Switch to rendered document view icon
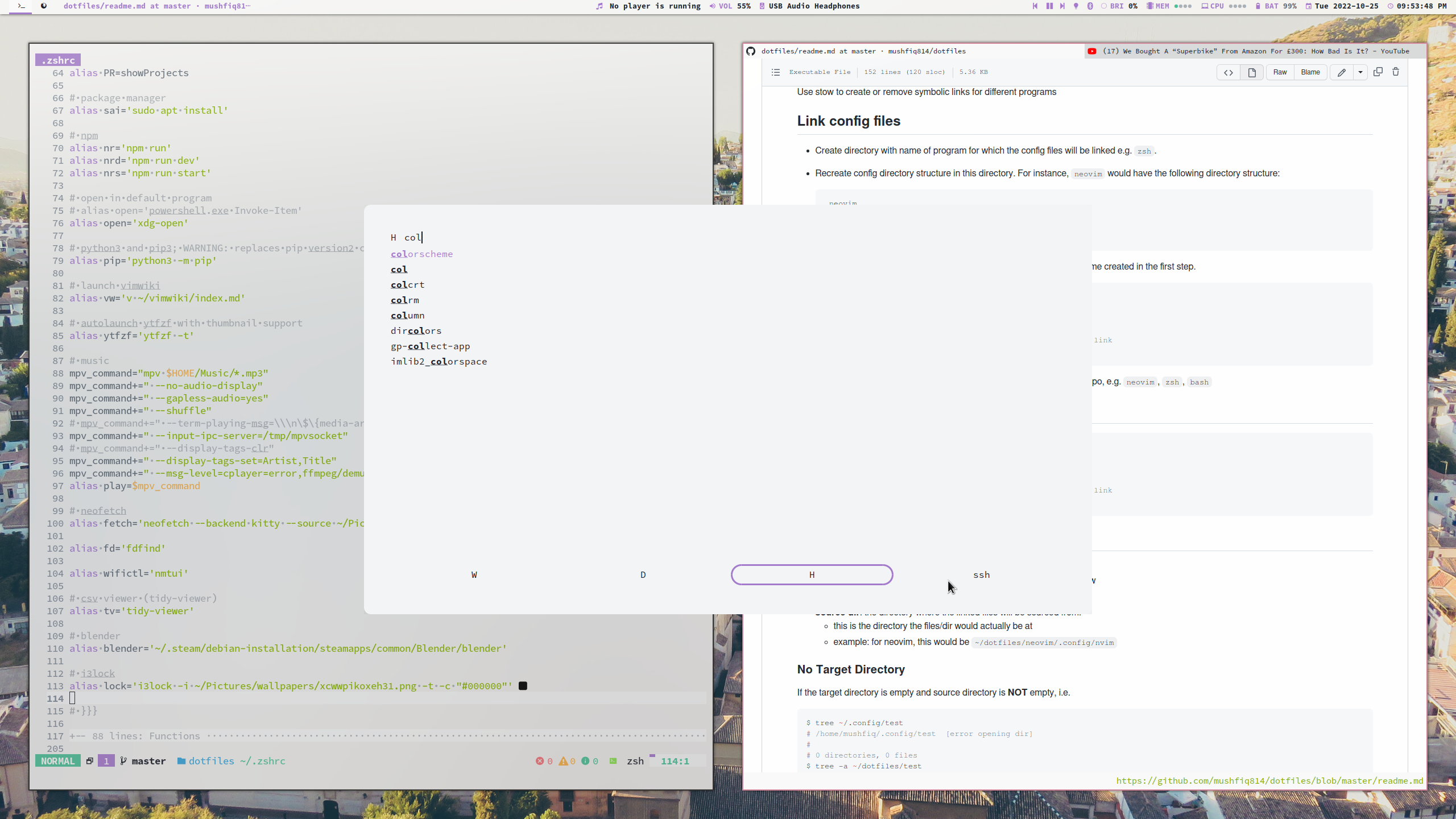Viewport: 1456px width, 819px height. coord(1251,72)
